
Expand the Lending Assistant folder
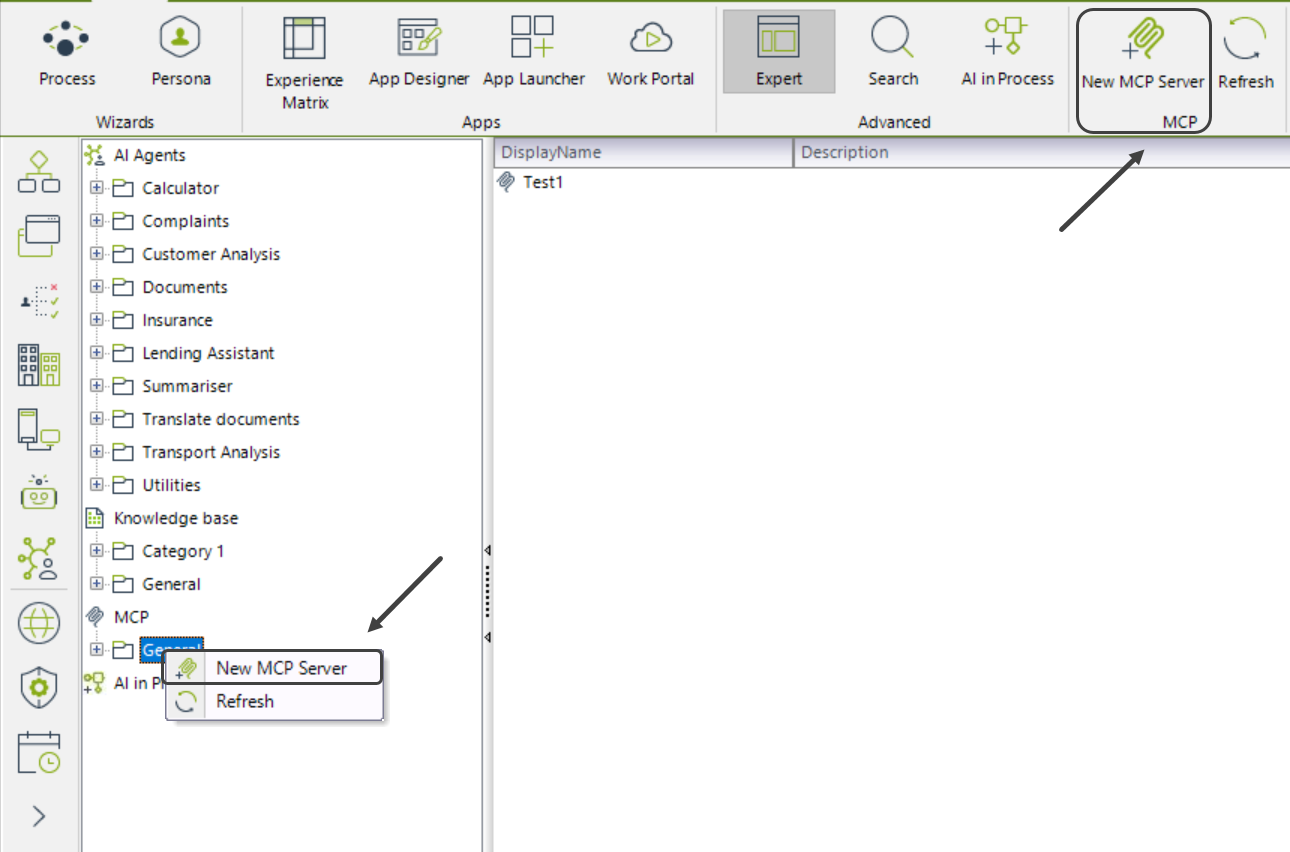click(x=97, y=353)
